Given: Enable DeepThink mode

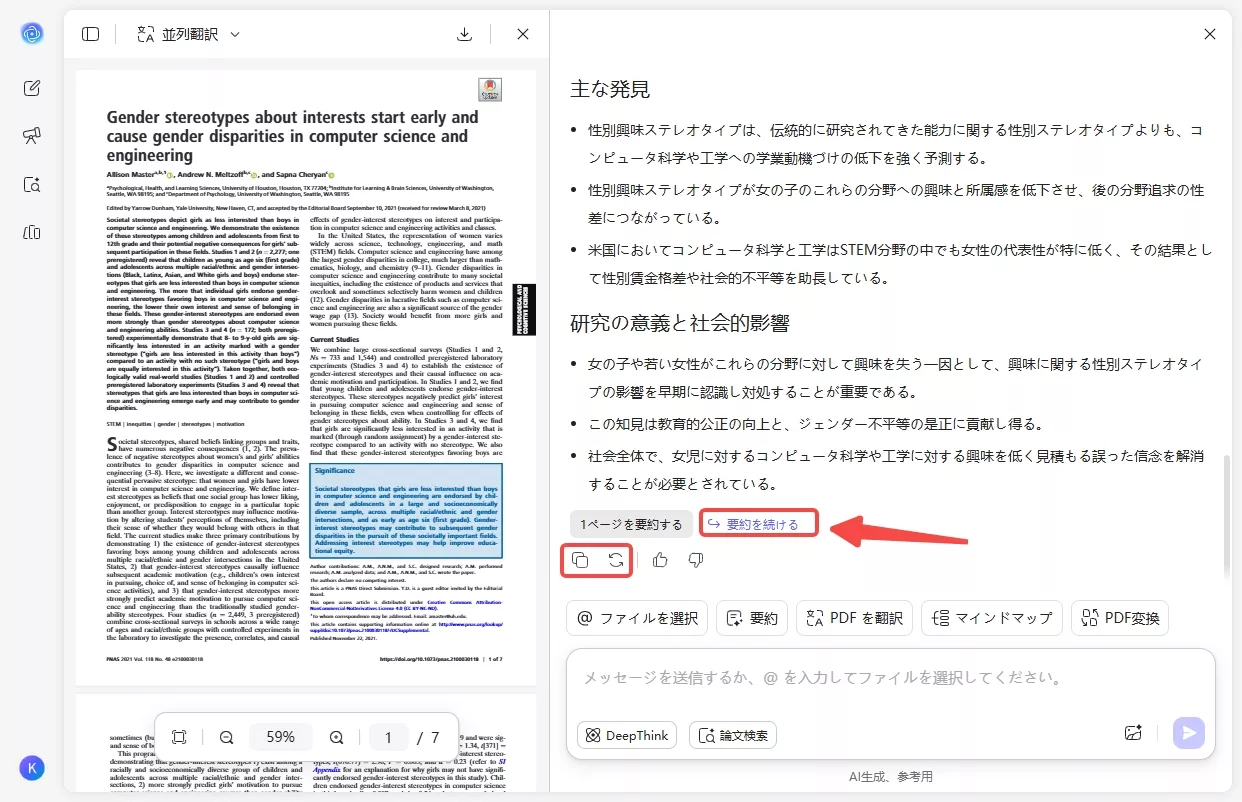Looking at the screenshot, I should (626, 735).
